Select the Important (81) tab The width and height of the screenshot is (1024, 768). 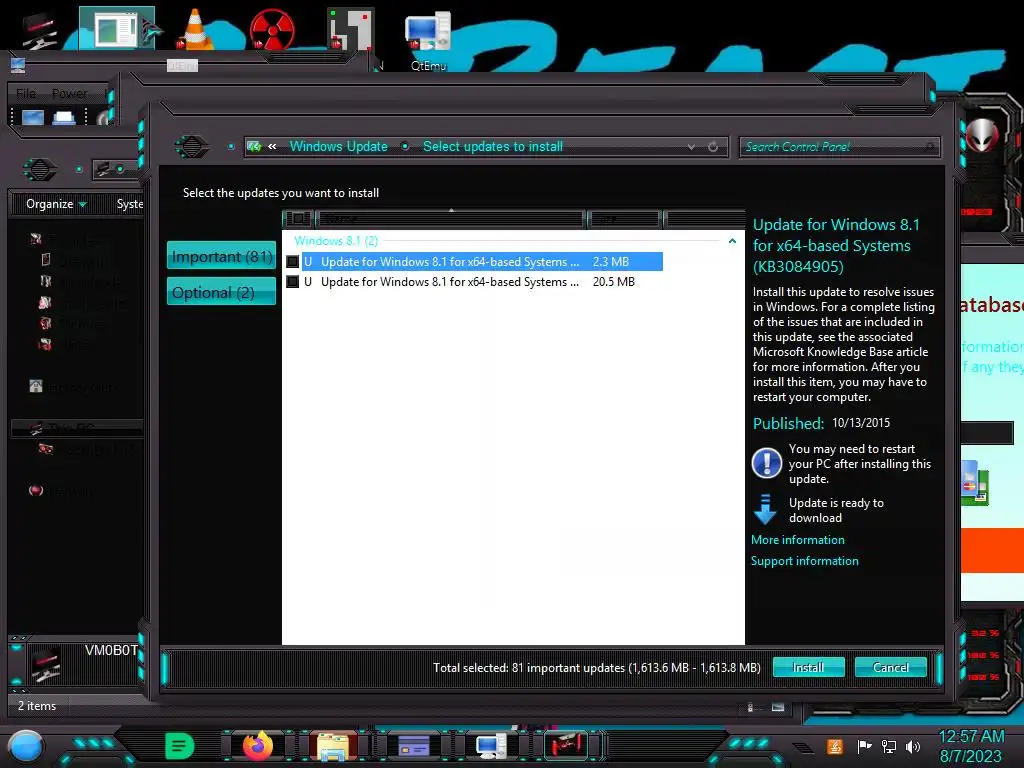click(x=221, y=256)
